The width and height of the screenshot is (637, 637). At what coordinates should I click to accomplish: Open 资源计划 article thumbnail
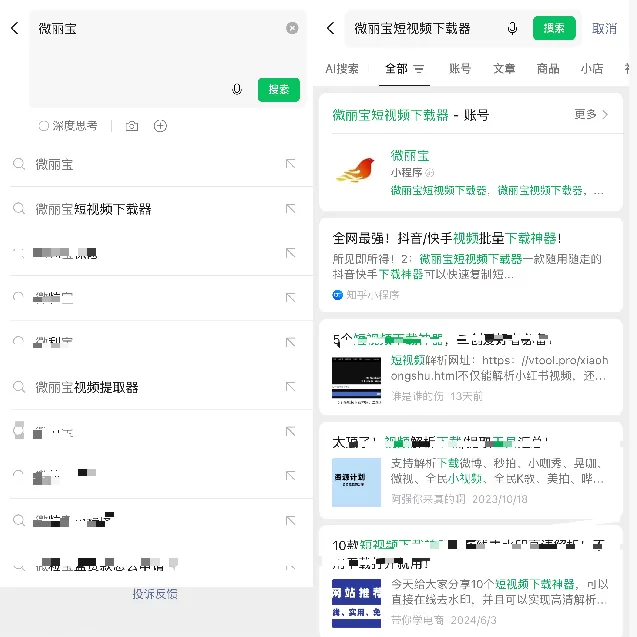coord(356,482)
